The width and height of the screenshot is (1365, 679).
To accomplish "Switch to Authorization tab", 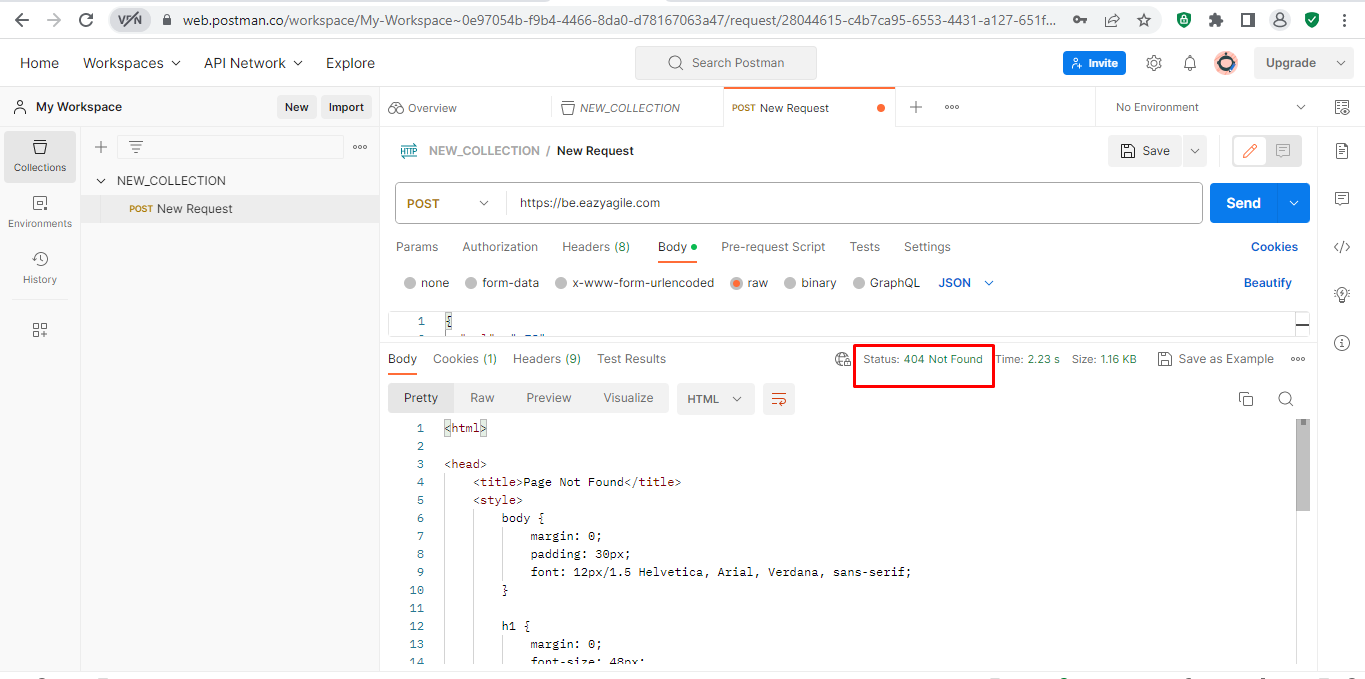I will (500, 247).
